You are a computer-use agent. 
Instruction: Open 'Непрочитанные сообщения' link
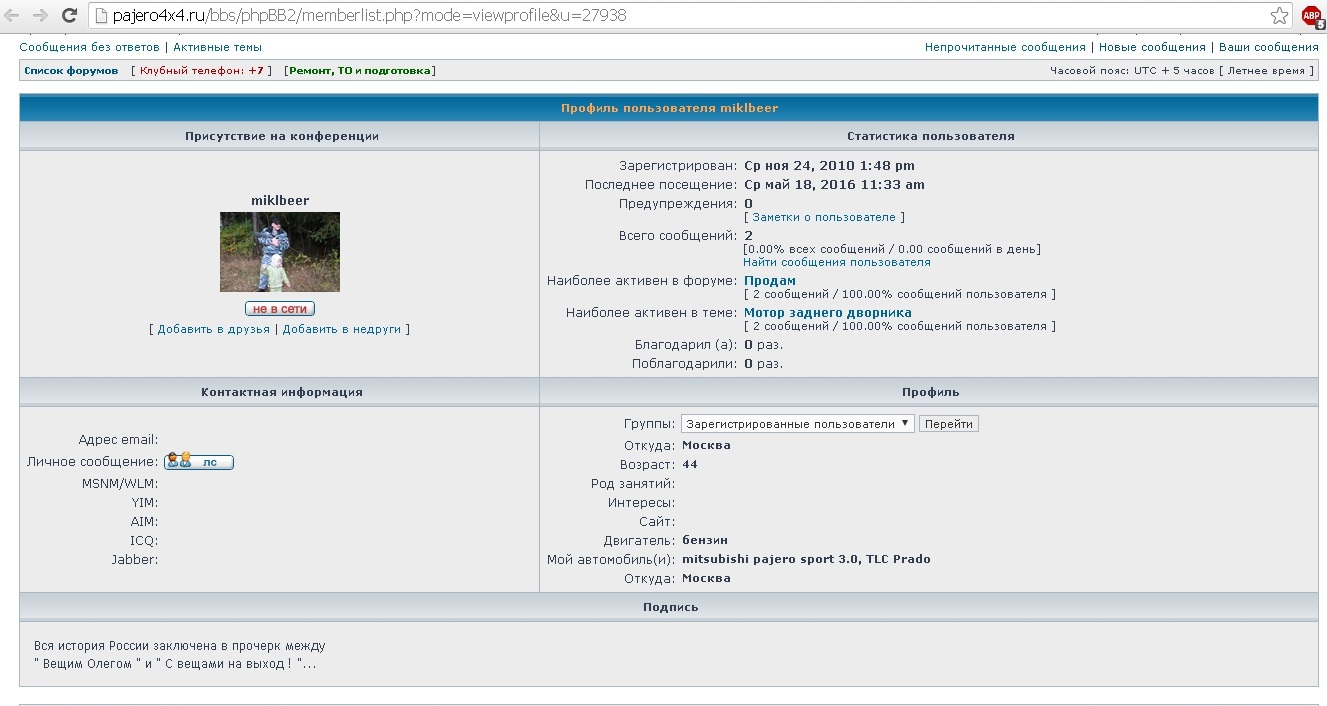tap(1005, 47)
